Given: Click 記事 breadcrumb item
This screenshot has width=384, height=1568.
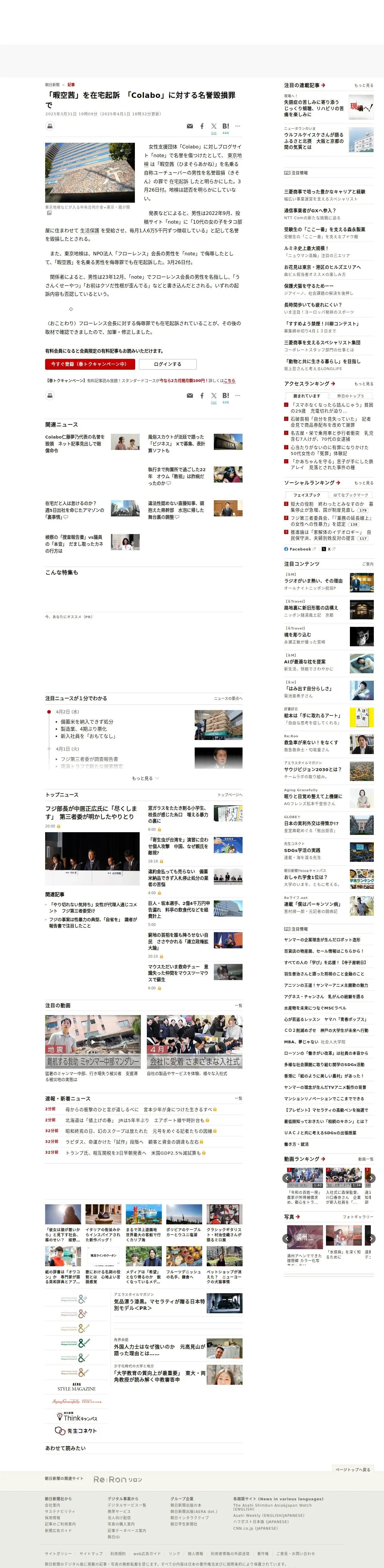Looking at the screenshot, I should point(71,85).
